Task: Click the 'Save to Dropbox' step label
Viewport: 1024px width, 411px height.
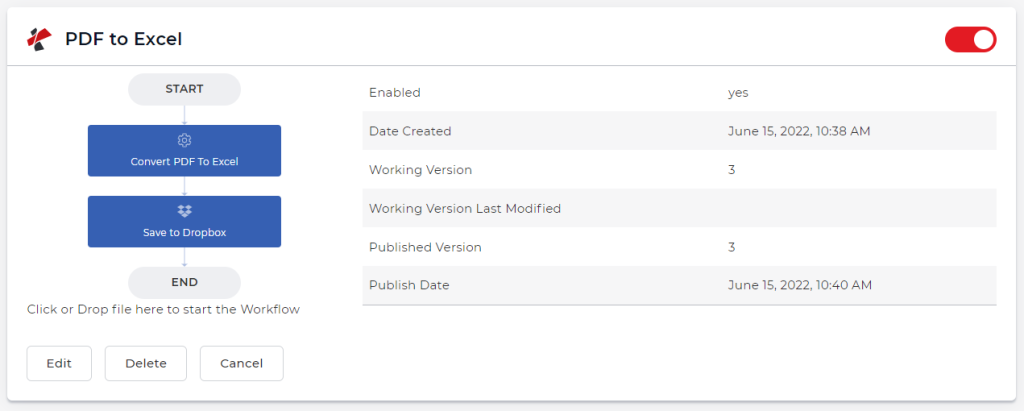Action: 184,232
